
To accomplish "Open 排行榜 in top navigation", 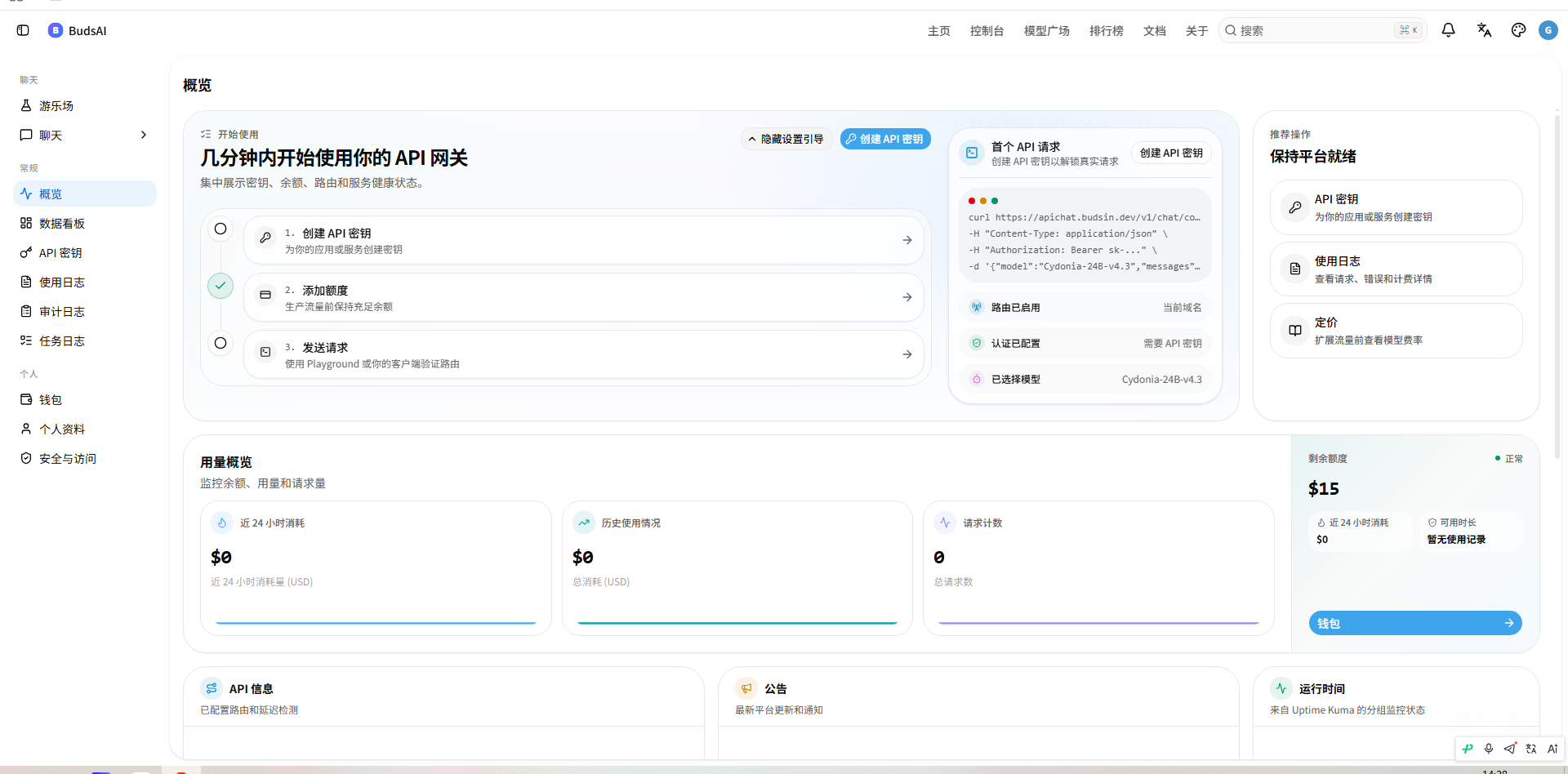I will [1107, 30].
